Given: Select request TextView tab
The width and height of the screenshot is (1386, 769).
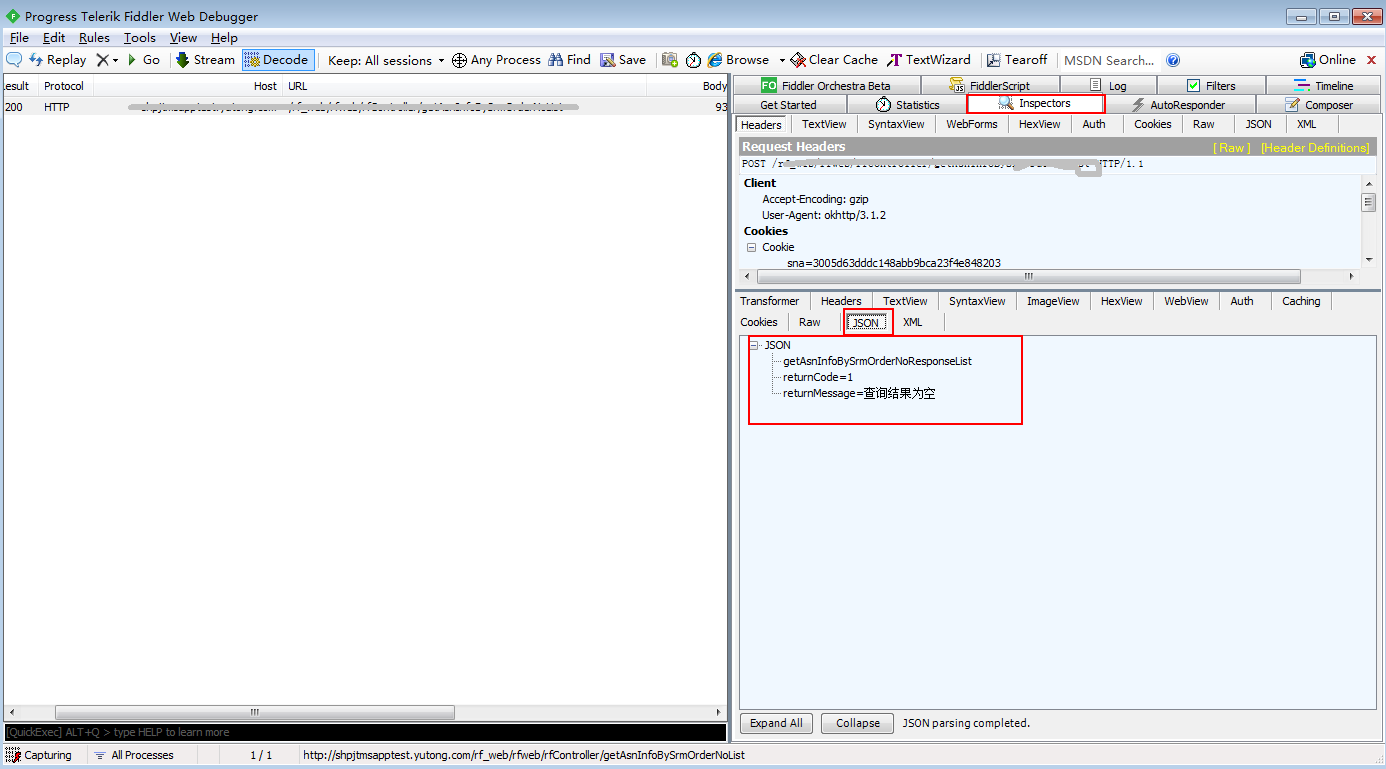Looking at the screenshot, I should [824, 124].
